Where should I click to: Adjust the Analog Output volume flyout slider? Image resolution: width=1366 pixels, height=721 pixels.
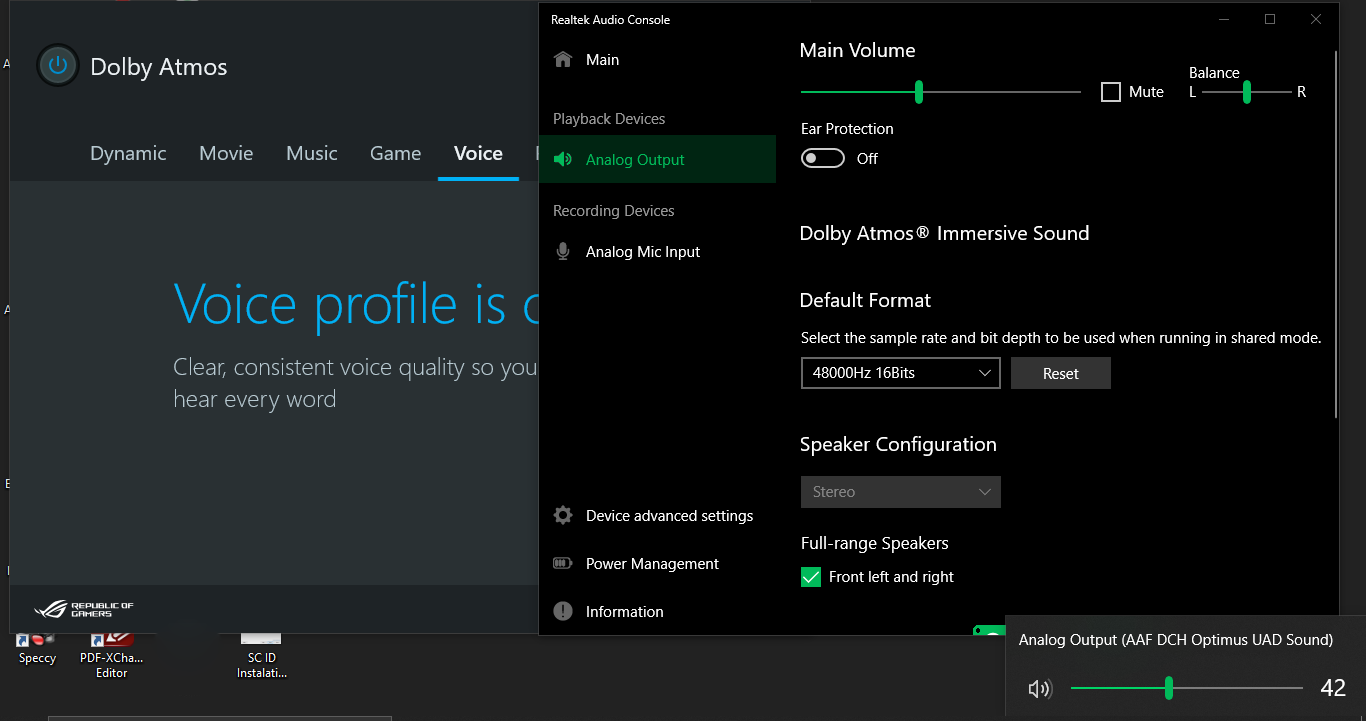point(1187,688)
